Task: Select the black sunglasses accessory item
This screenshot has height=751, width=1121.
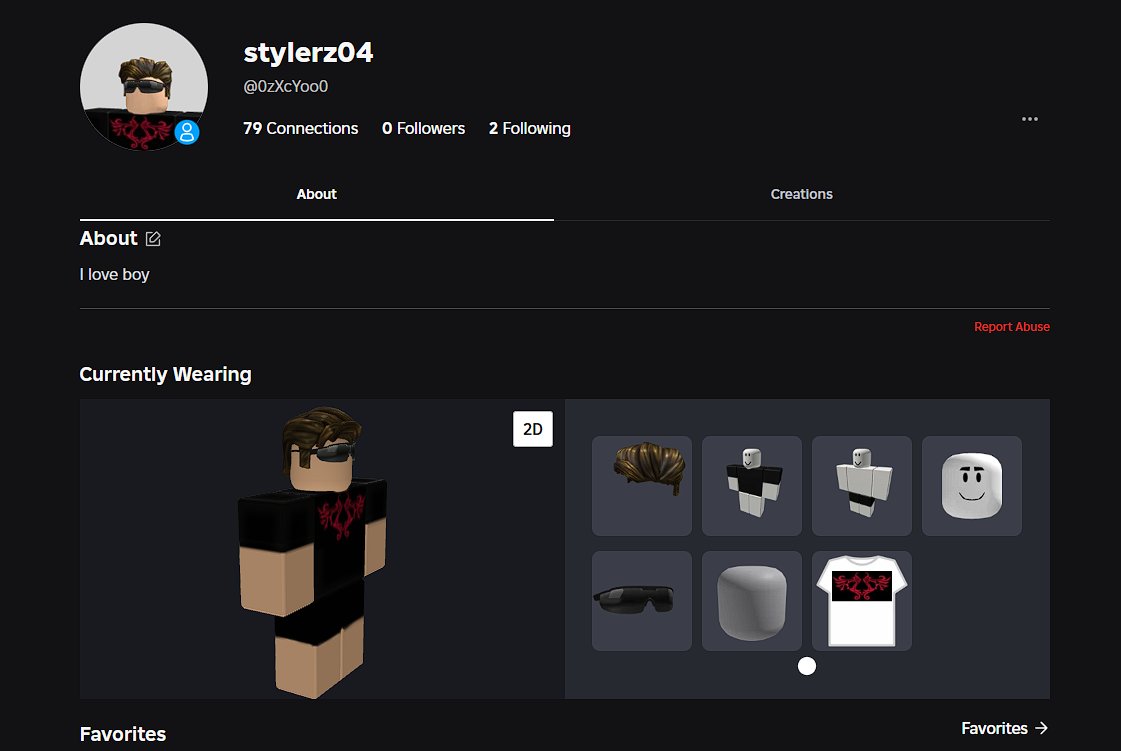Action: [x=642, y=601]
